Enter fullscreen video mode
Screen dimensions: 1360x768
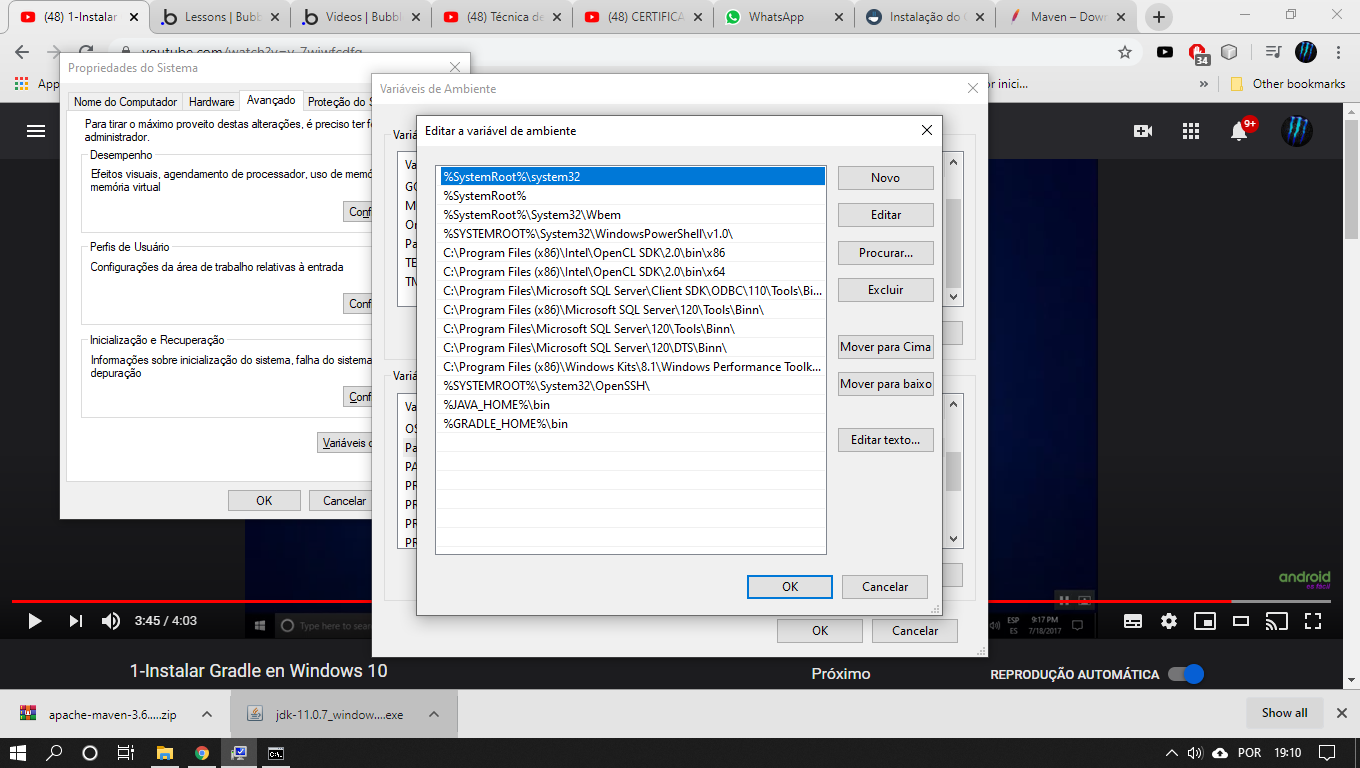1313,621
